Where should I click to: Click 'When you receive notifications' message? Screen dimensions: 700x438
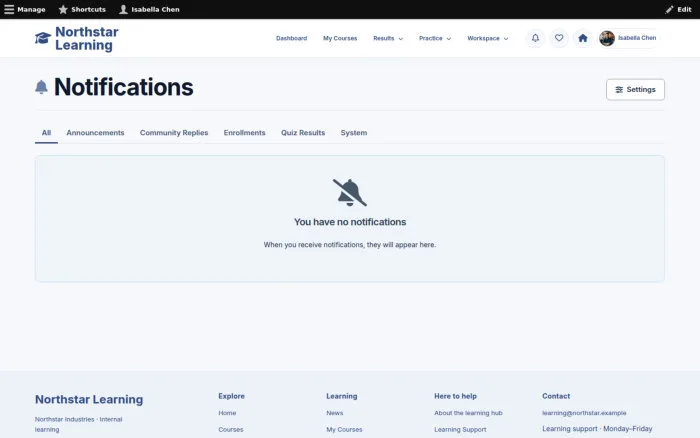pyautogui.click(x=350, y=245)
